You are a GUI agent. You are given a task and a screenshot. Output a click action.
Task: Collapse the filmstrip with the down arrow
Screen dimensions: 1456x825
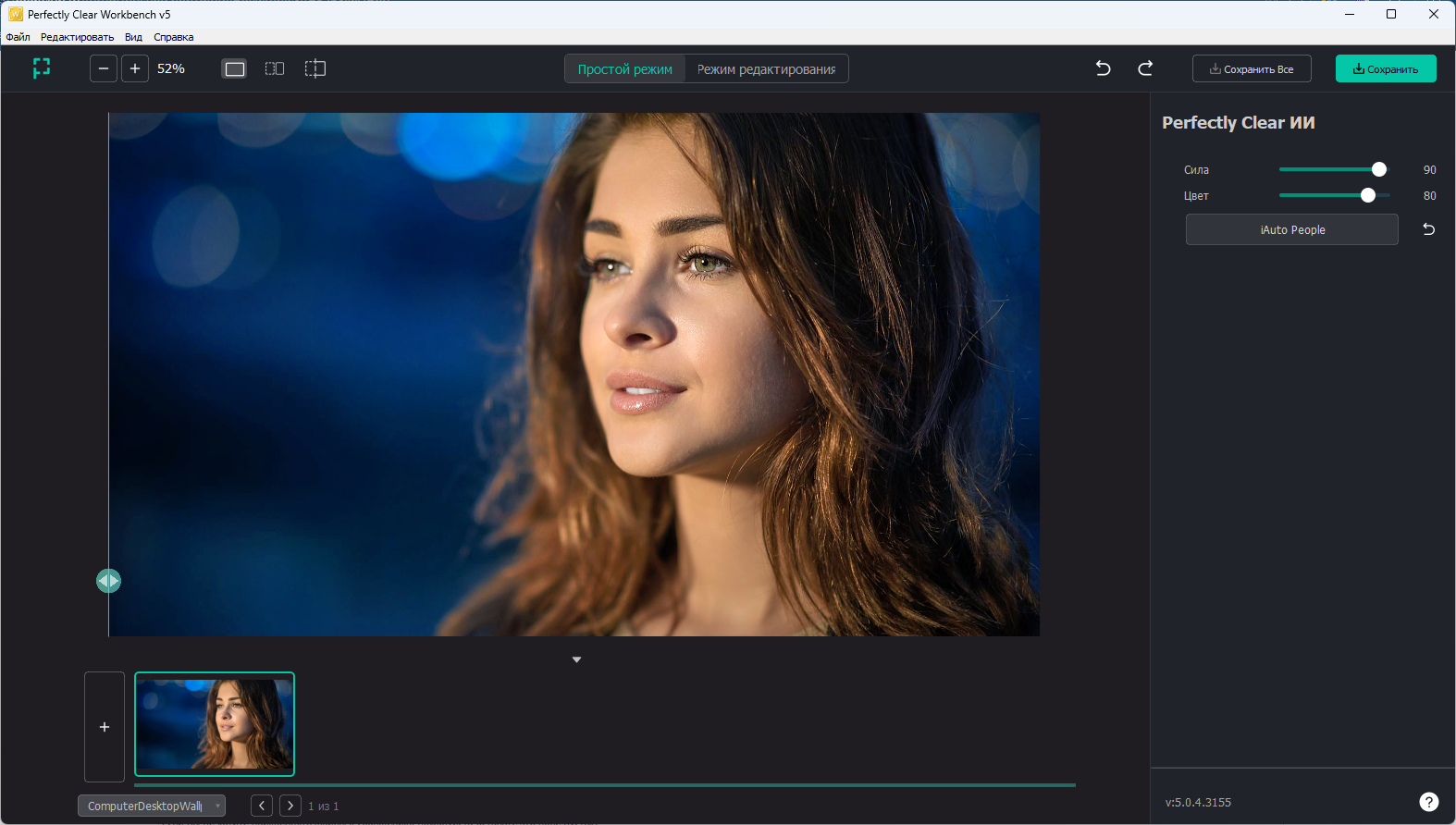tap(576, 659)
